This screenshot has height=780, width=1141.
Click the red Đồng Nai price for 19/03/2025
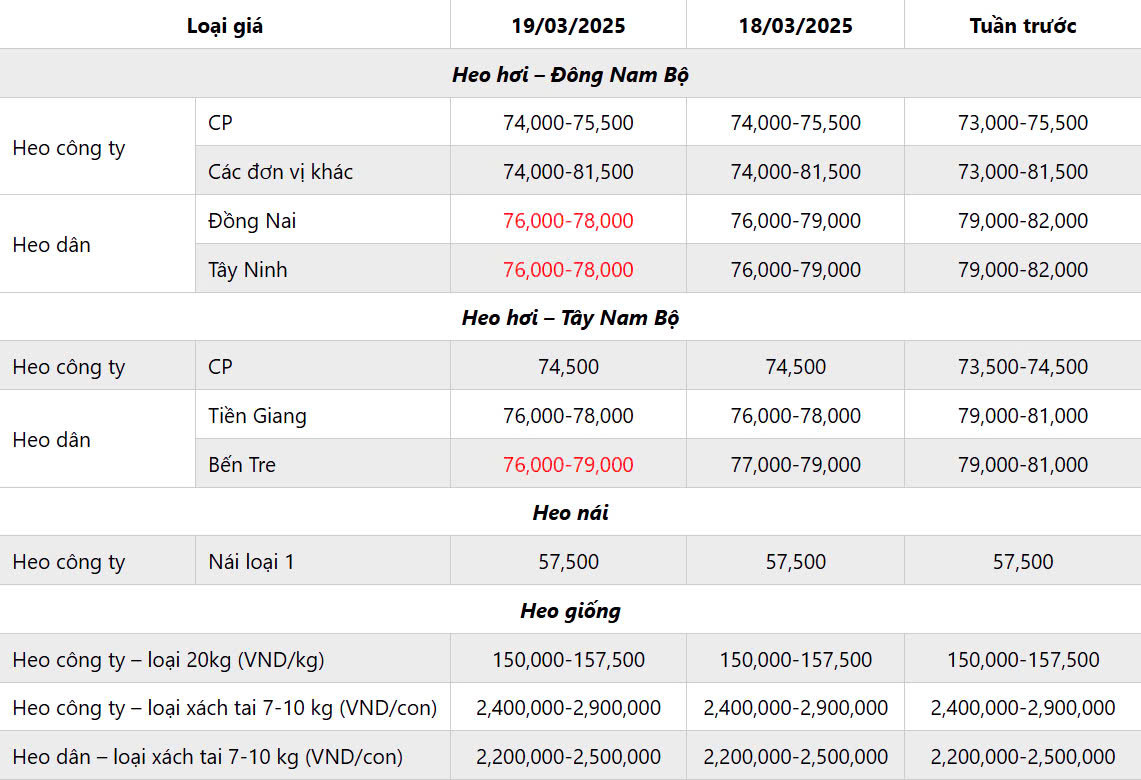pos(568,221)
